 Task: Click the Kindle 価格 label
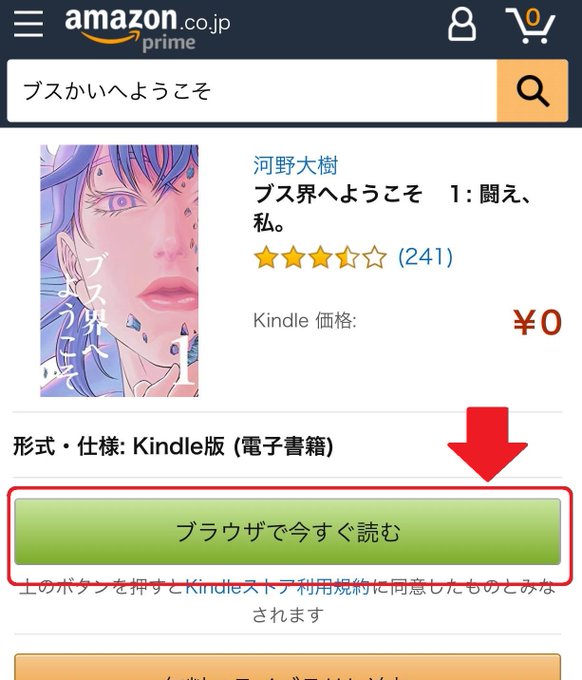click(x=304, y=321)
